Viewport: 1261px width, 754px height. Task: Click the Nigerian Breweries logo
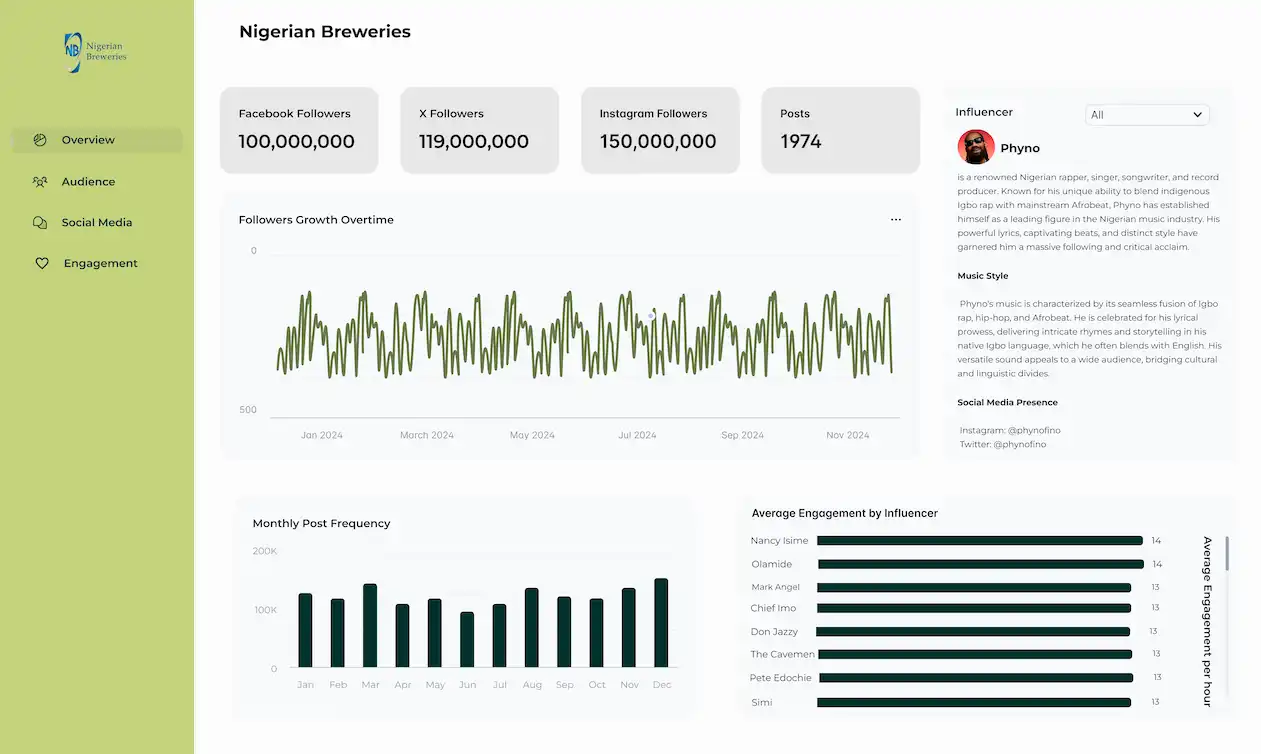(96, 52)
